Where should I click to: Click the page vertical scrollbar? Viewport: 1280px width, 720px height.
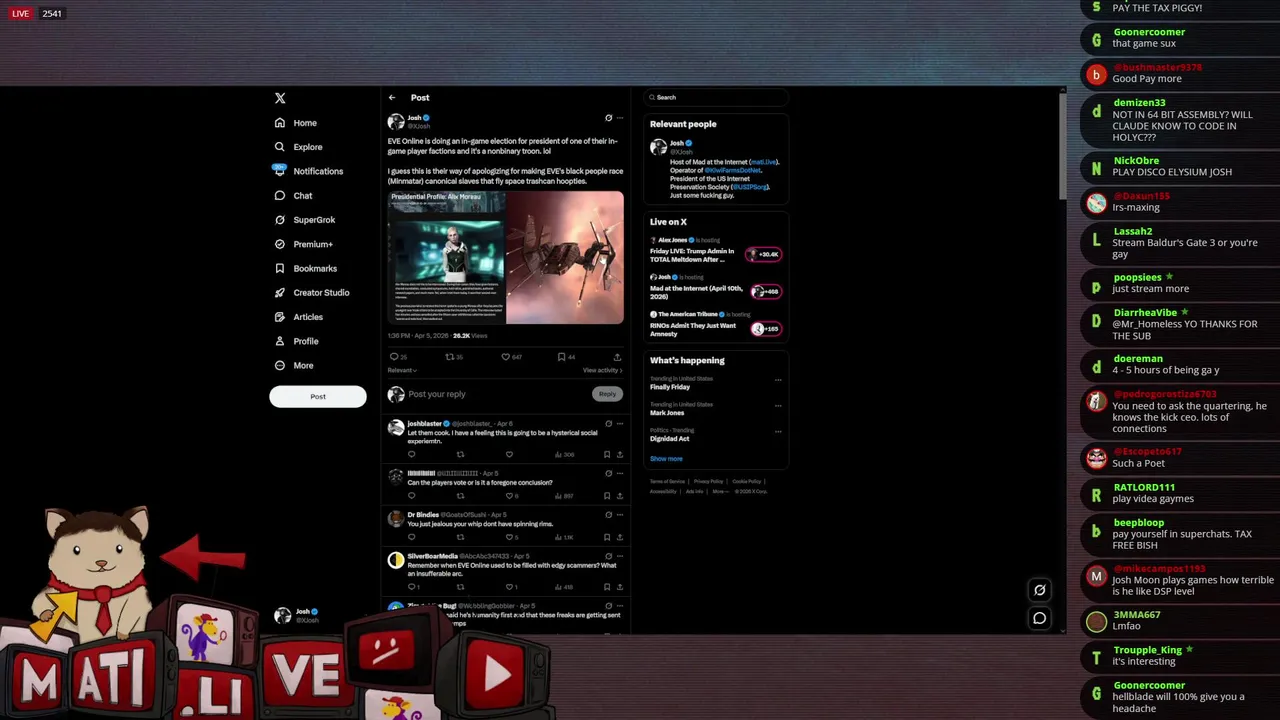coord(1062,145)
